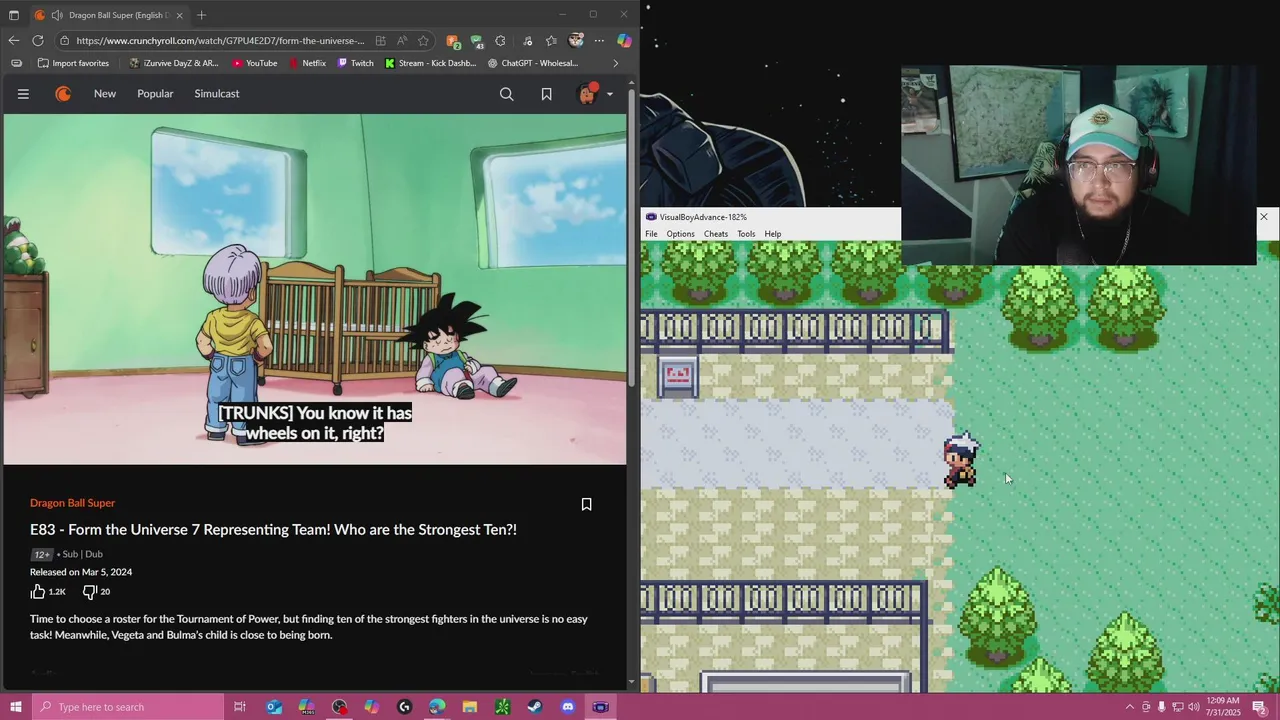The image size is (1280, 720).
Task: Open the Windows Start menu
Action: [15, 707]
